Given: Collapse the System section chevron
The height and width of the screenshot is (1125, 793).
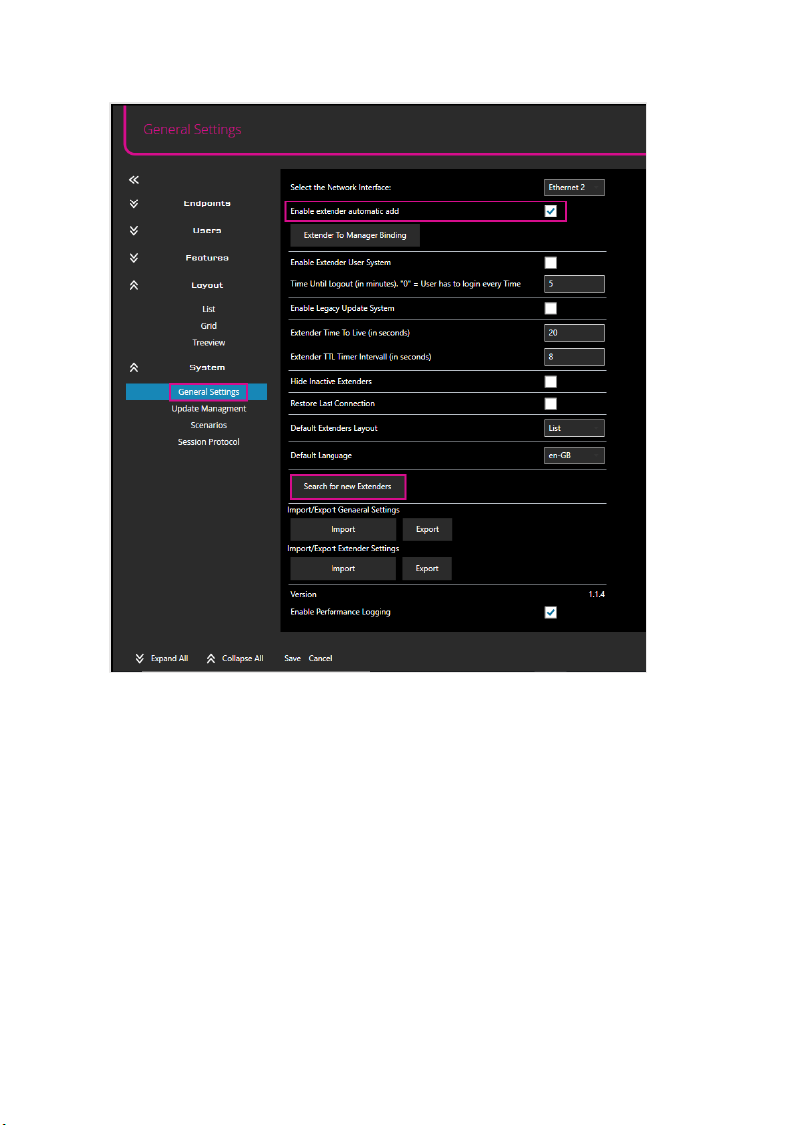Looking at the screenshot, I should coord(133,367).
